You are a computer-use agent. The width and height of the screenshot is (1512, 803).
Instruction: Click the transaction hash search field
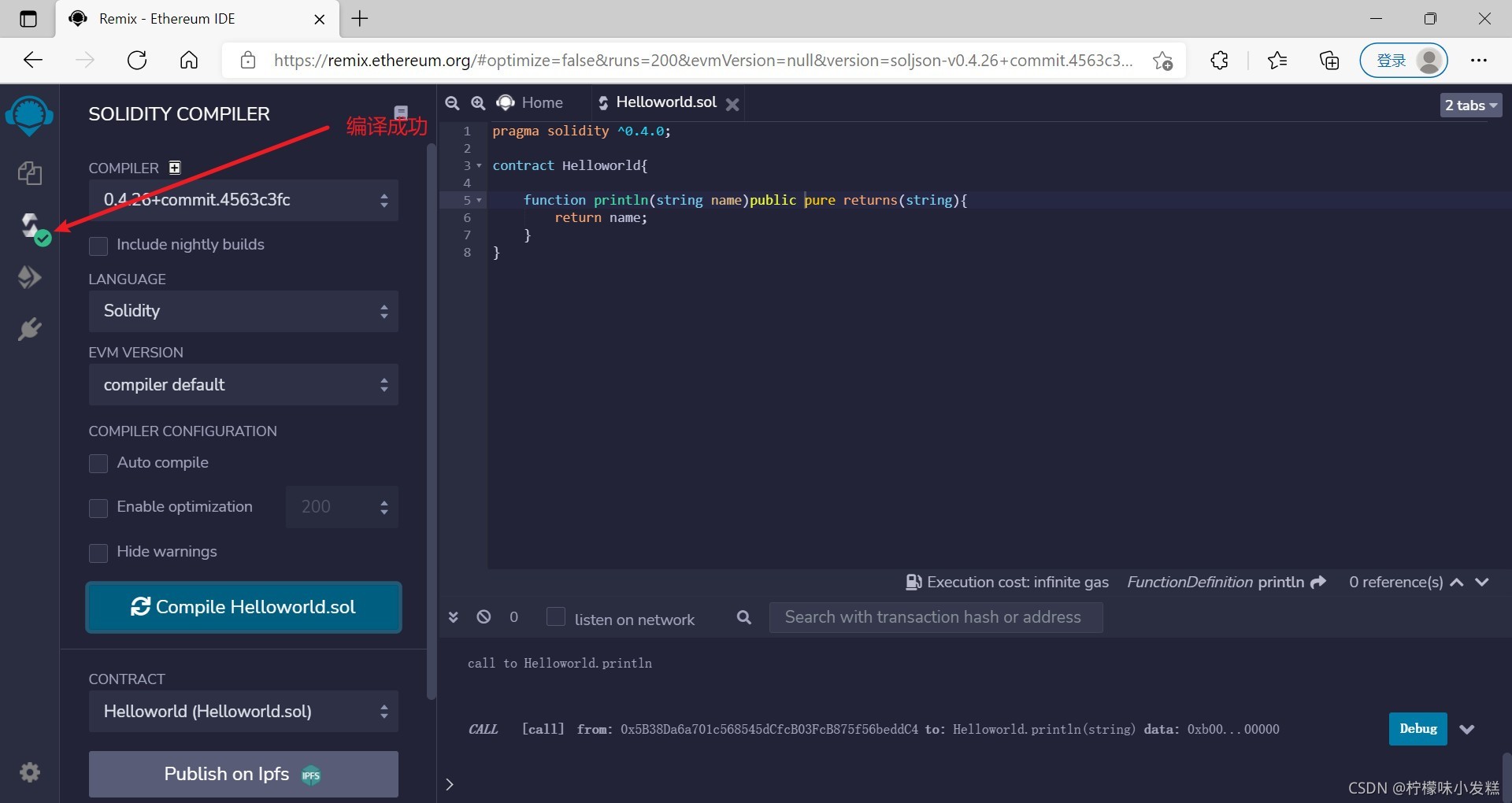coord(936,617)
